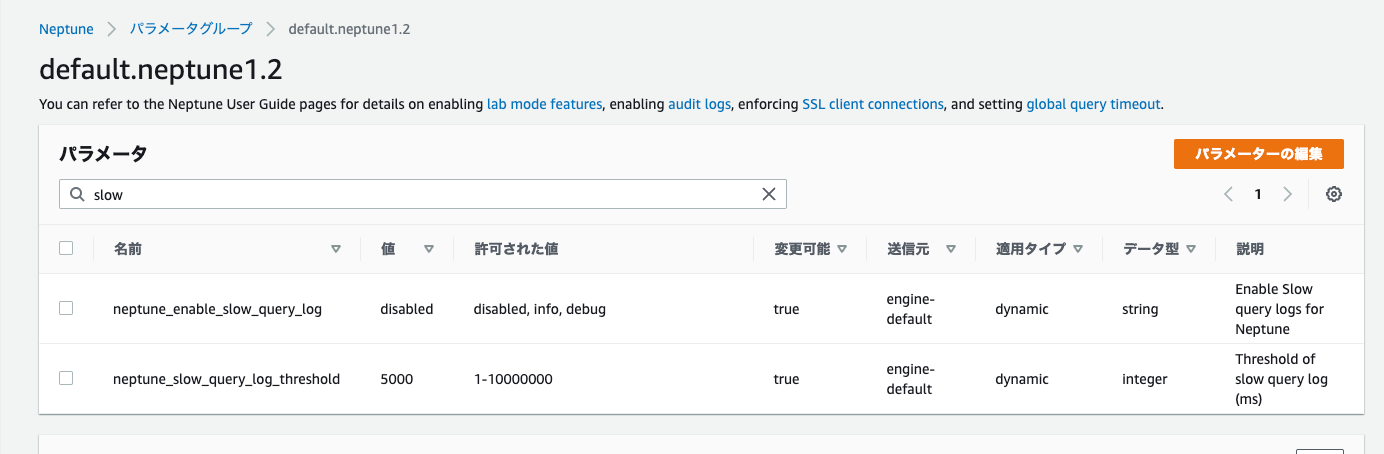
Task: Click the パラメータ section heading
Action: click(103, 153)
